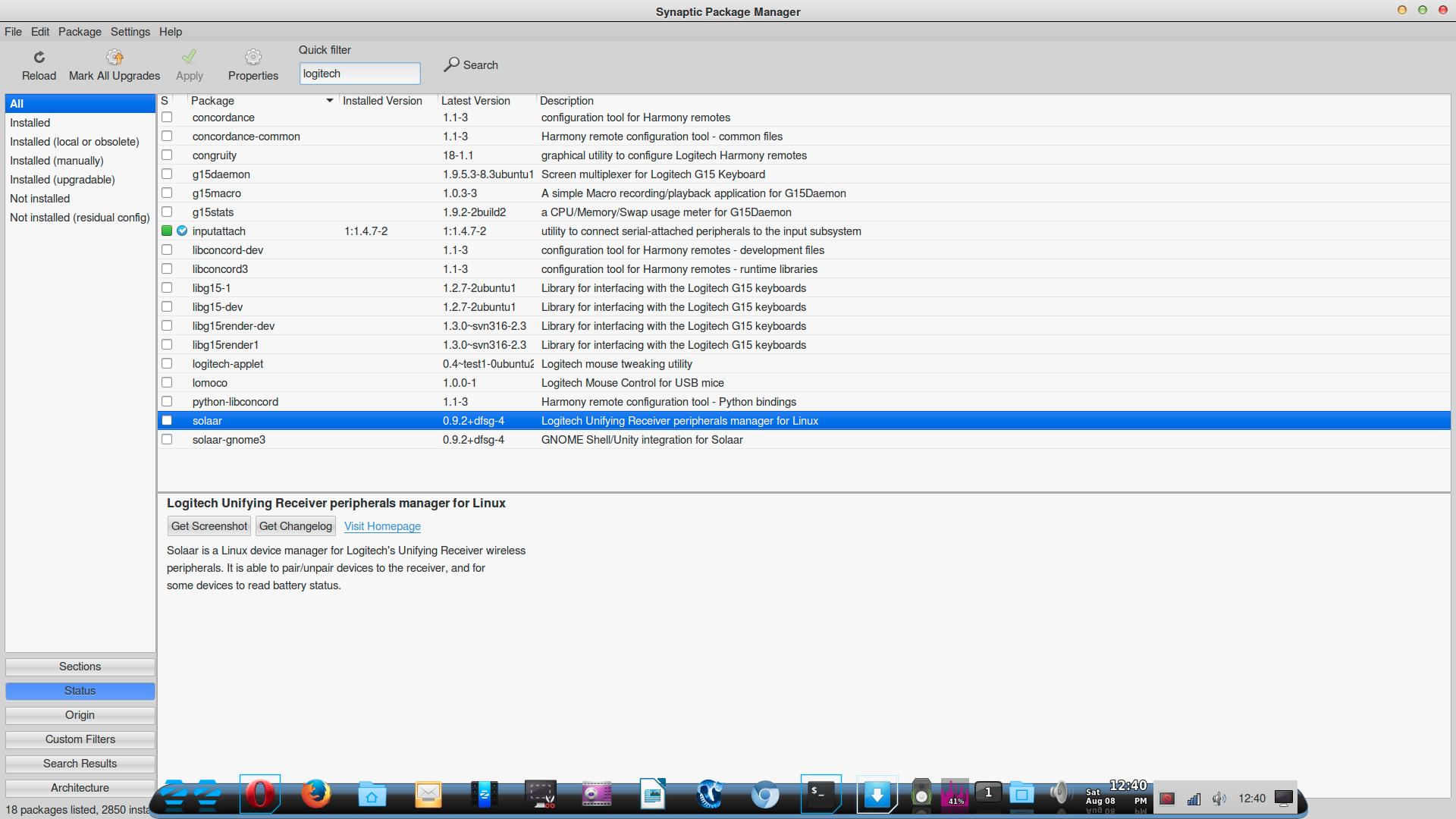Expand the Sections filter list

[80, 667]
